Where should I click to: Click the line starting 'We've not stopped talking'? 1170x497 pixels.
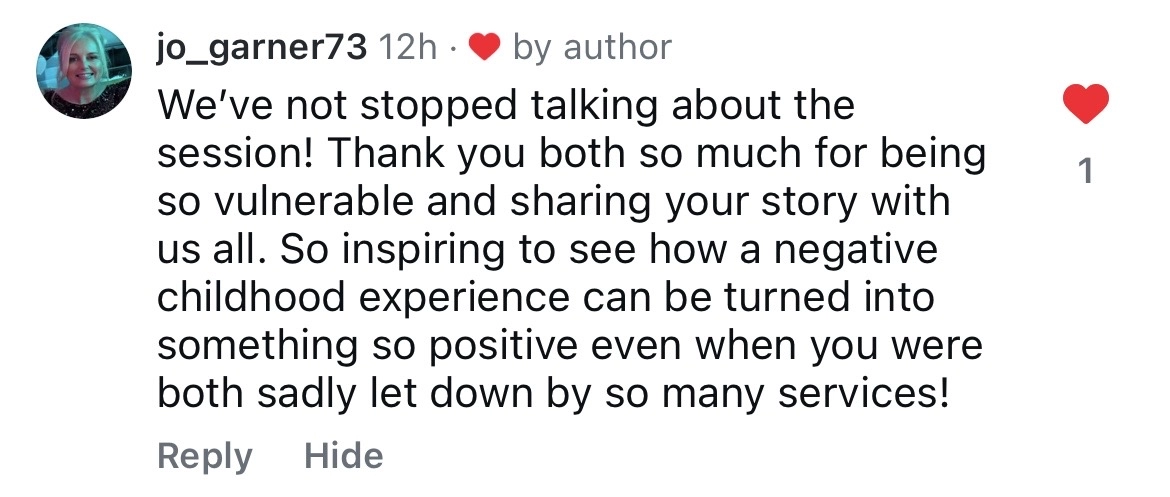click(x=506, y=105)
